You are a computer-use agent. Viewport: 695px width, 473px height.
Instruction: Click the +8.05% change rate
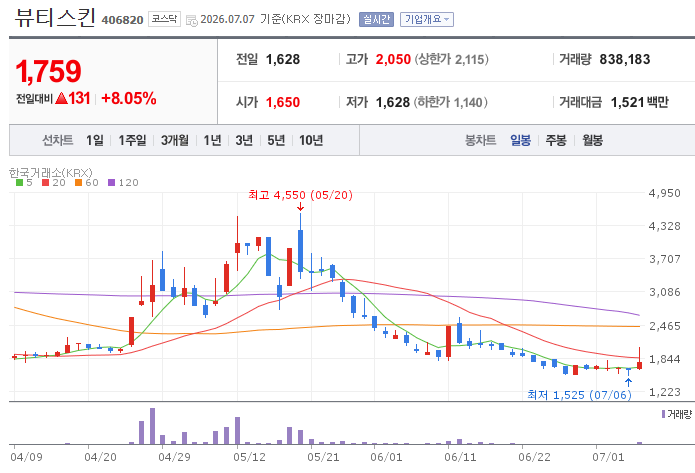click(x=129, y=98)
